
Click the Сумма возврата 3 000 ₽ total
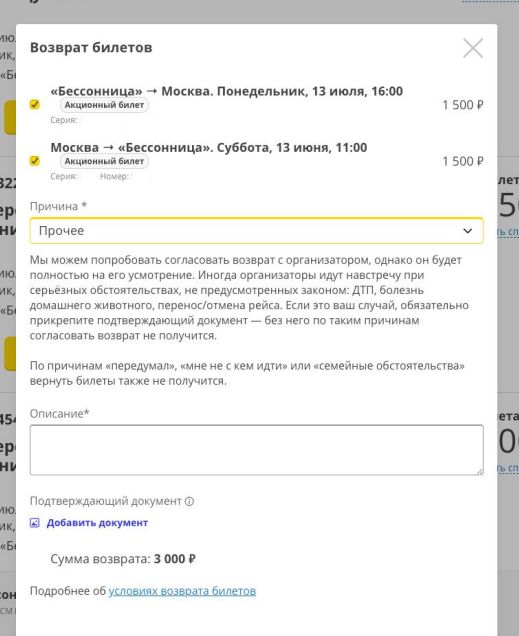point(123,559)
